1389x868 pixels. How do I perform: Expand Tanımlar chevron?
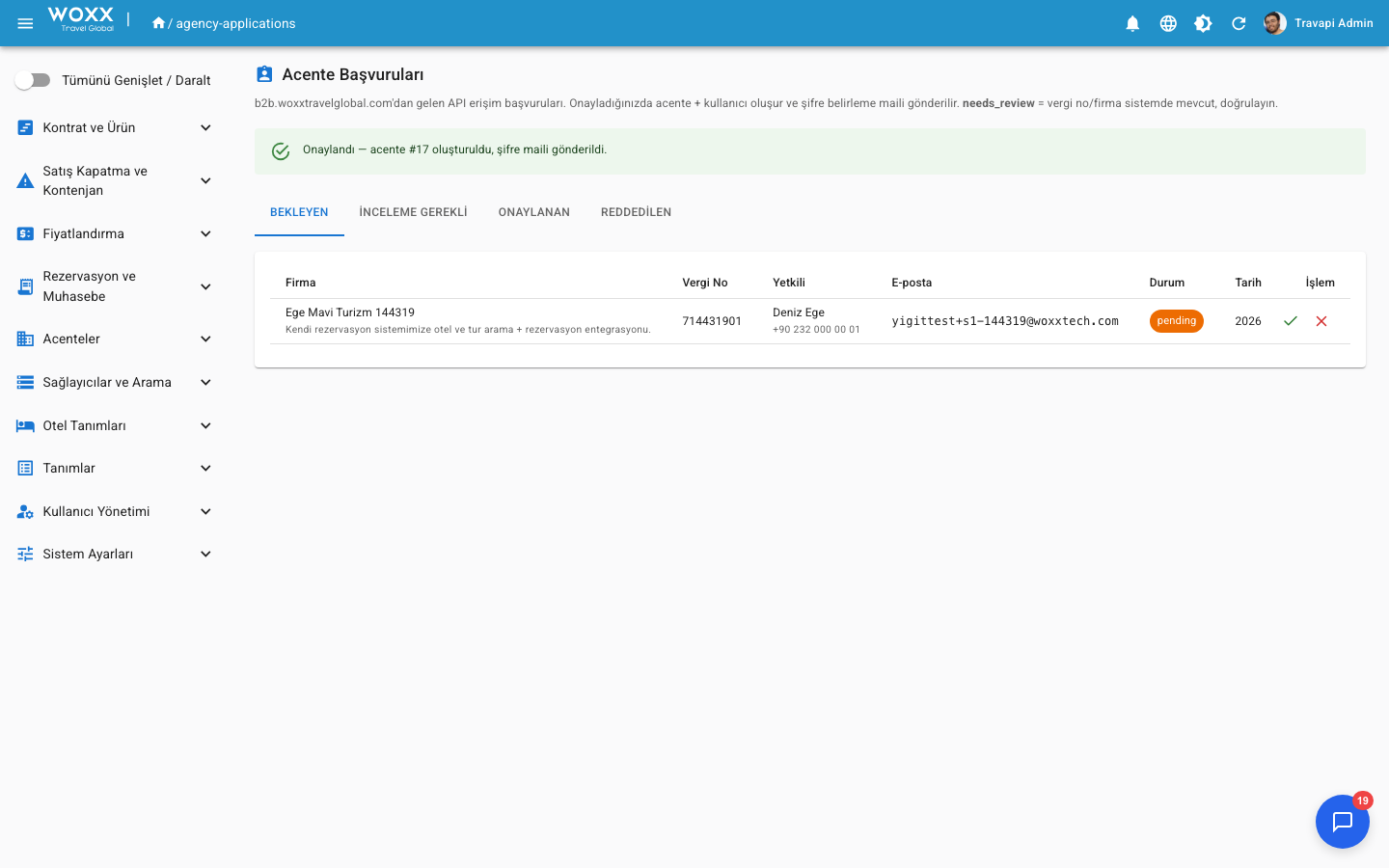[x=205, y=468]
